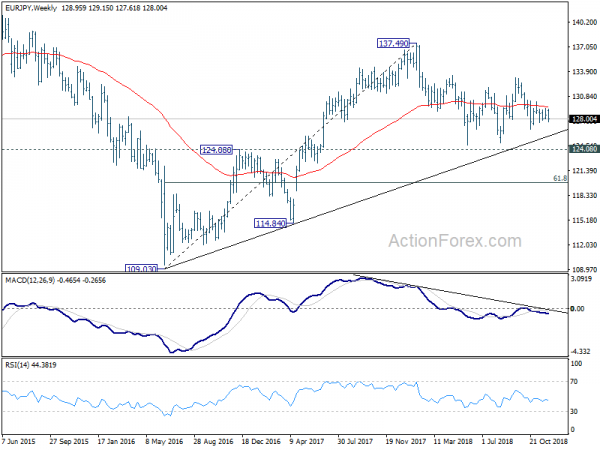Screen dimensions: 600x450
Task: Click the 137.490 price label
Action: pos(393,43)
